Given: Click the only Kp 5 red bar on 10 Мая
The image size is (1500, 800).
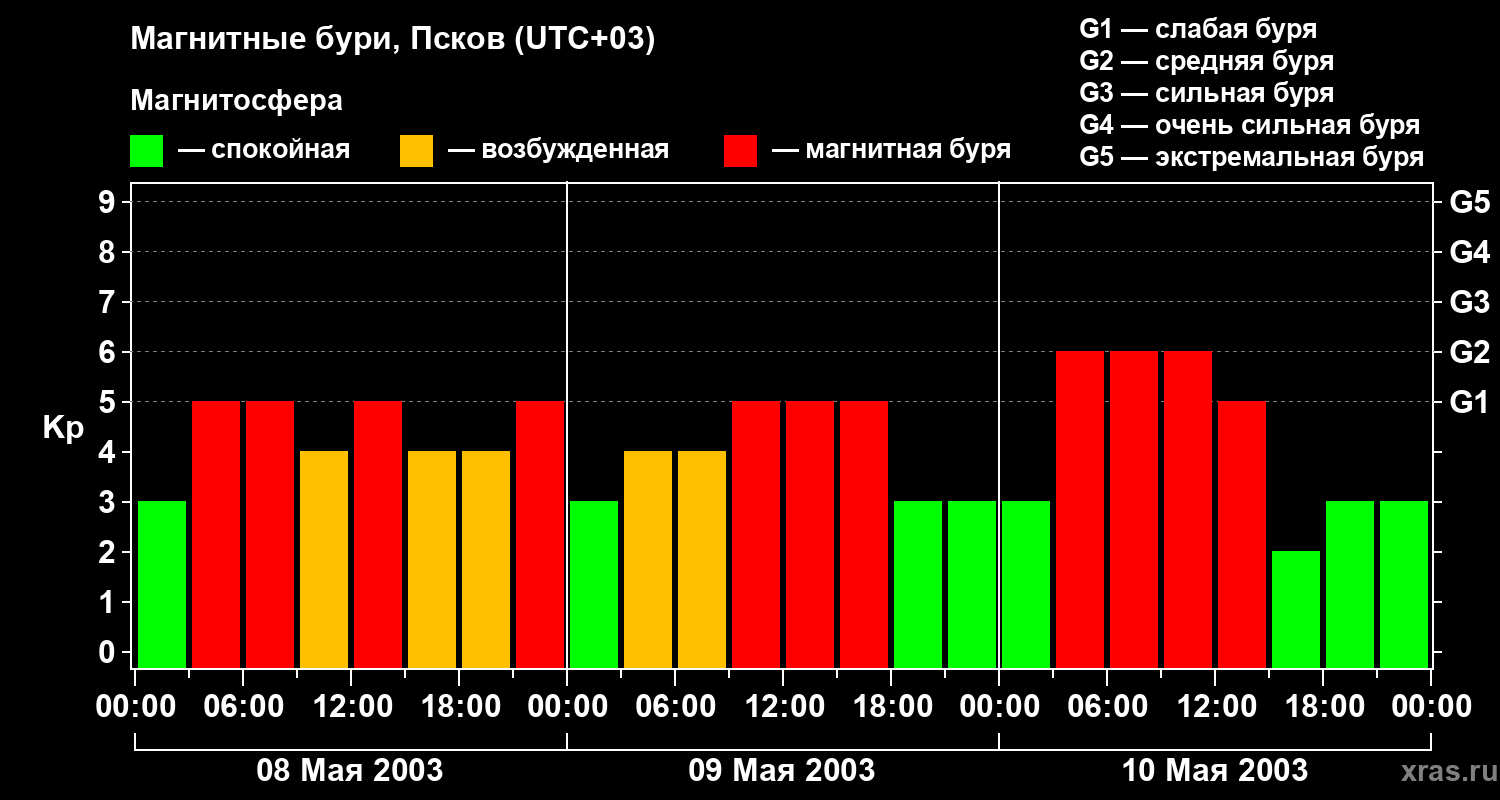Looking at the screenshot, I should [1242, 534].
